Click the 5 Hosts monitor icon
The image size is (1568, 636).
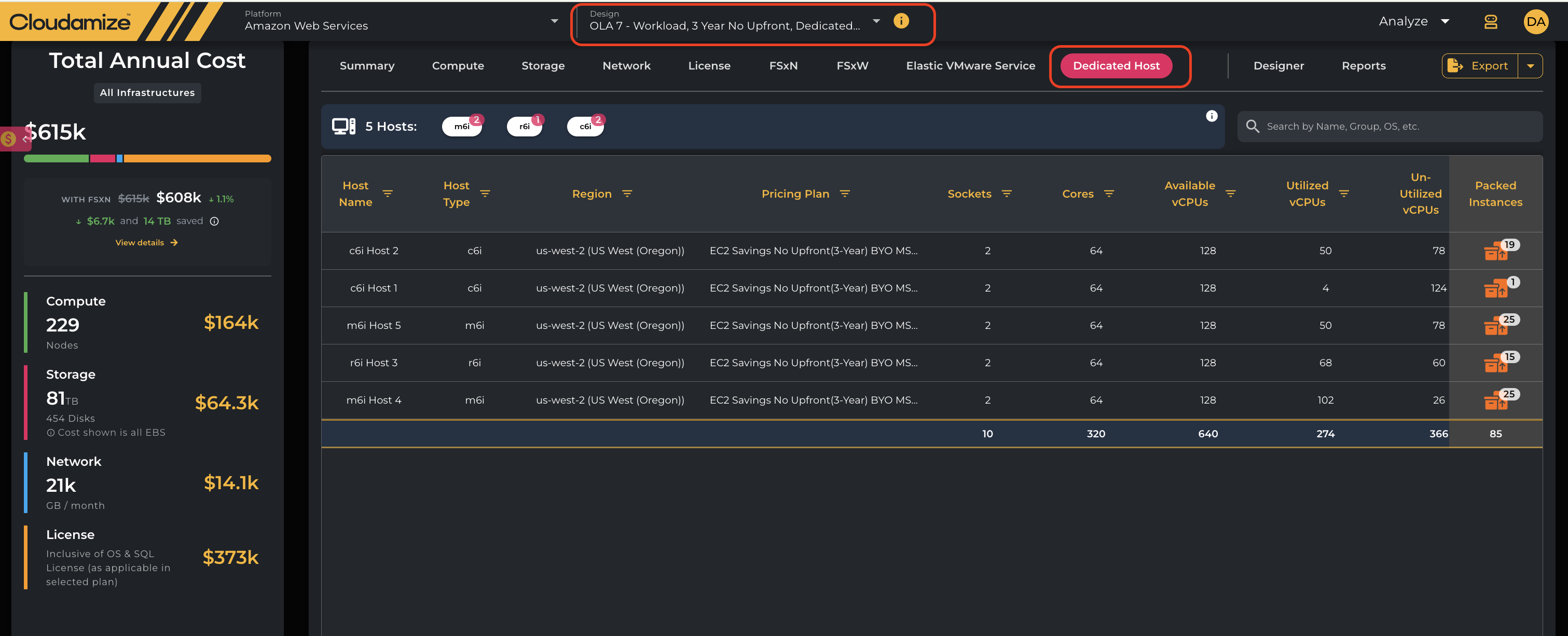pos(343,126)
